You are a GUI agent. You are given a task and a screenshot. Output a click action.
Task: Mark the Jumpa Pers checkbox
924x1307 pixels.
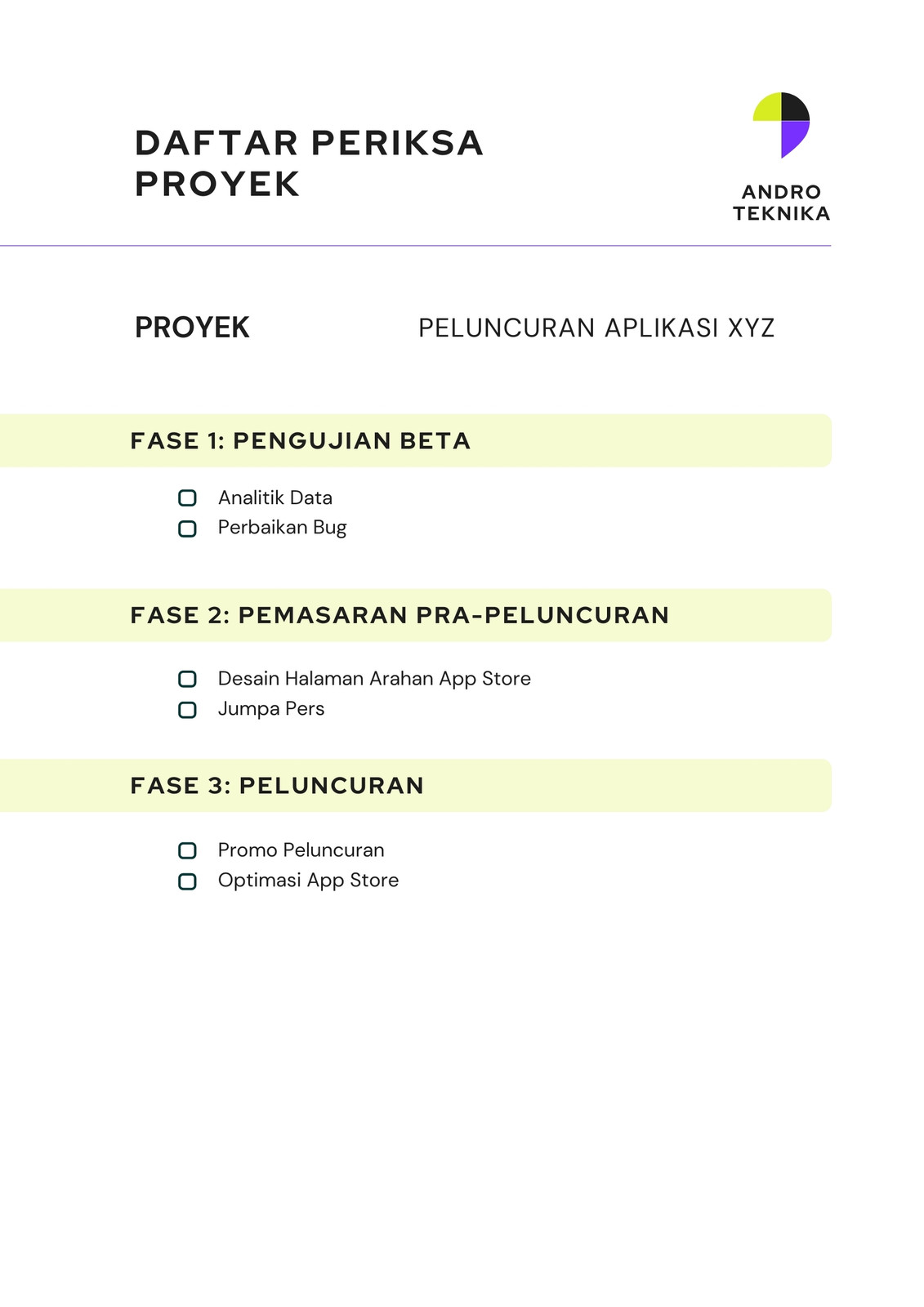(x=187, y=710)
